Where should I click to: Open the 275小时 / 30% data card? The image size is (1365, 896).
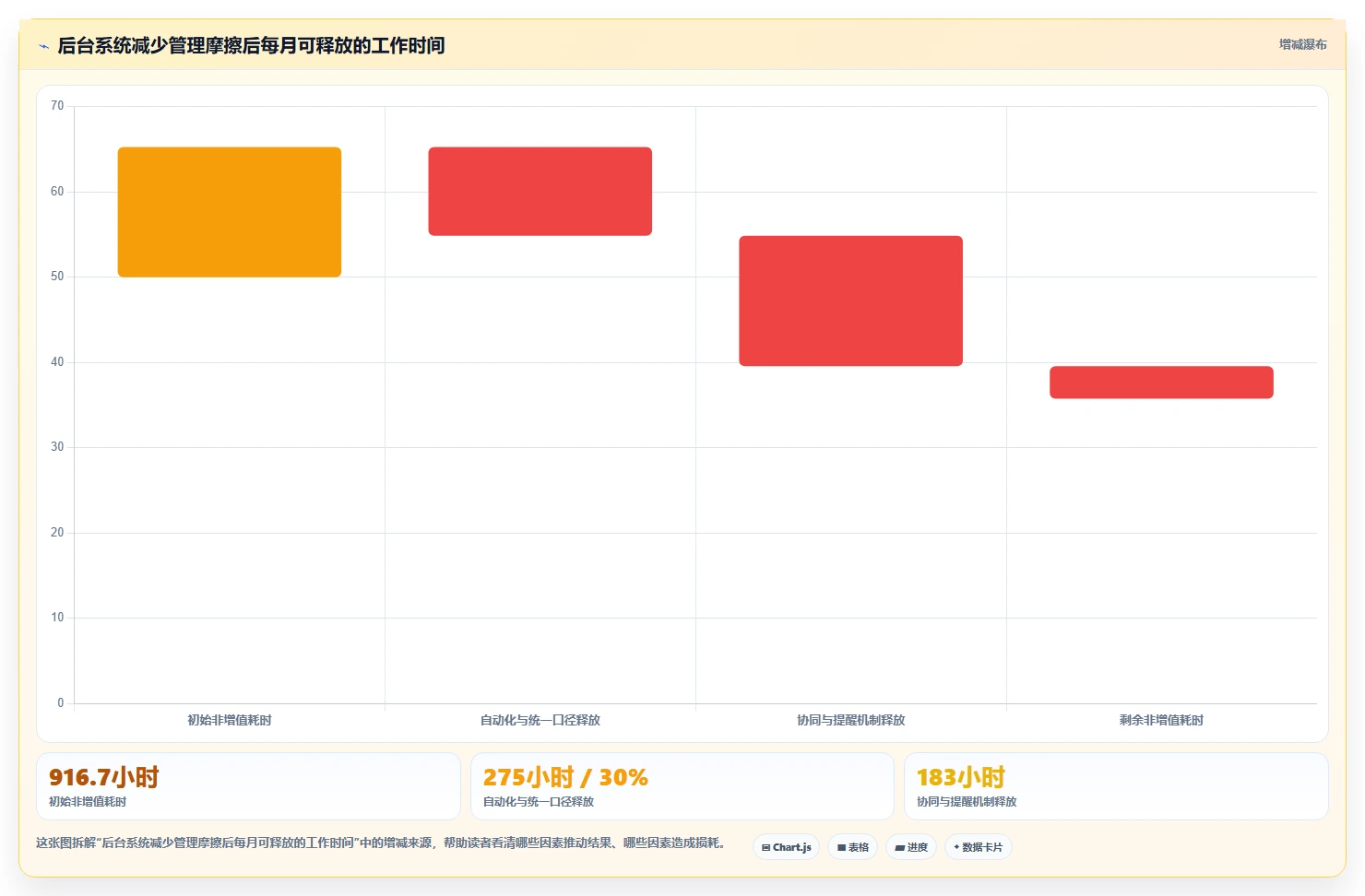(682, 786)
